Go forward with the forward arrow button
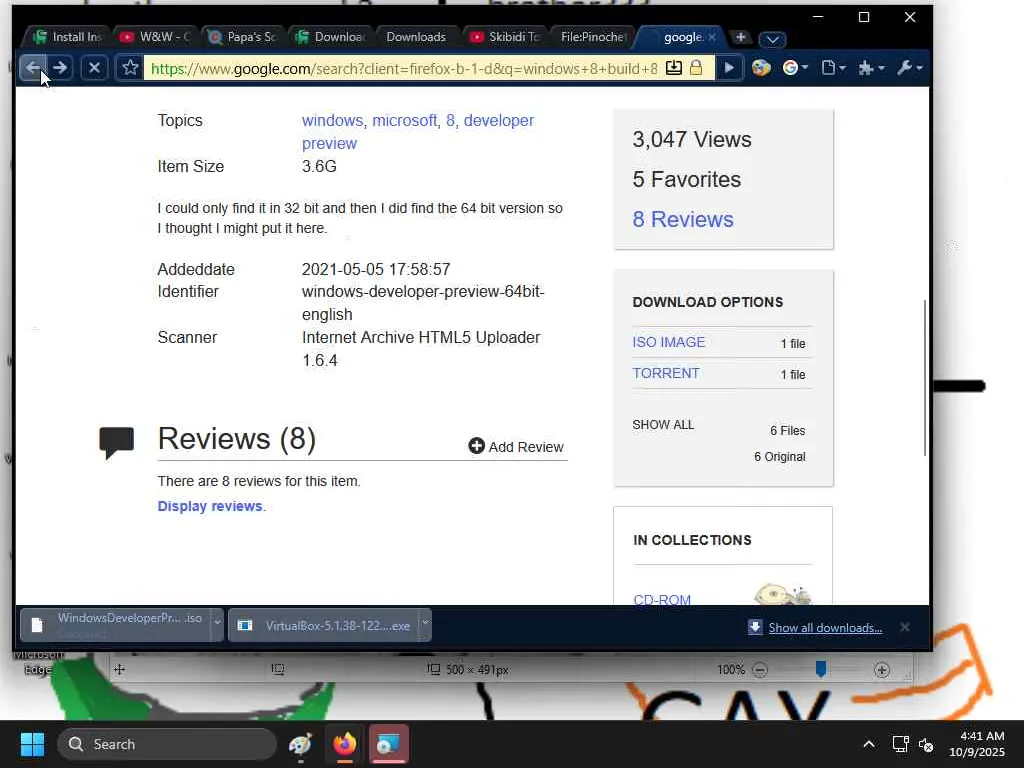This screenshot has width=1024, height=768. point(60,67)
